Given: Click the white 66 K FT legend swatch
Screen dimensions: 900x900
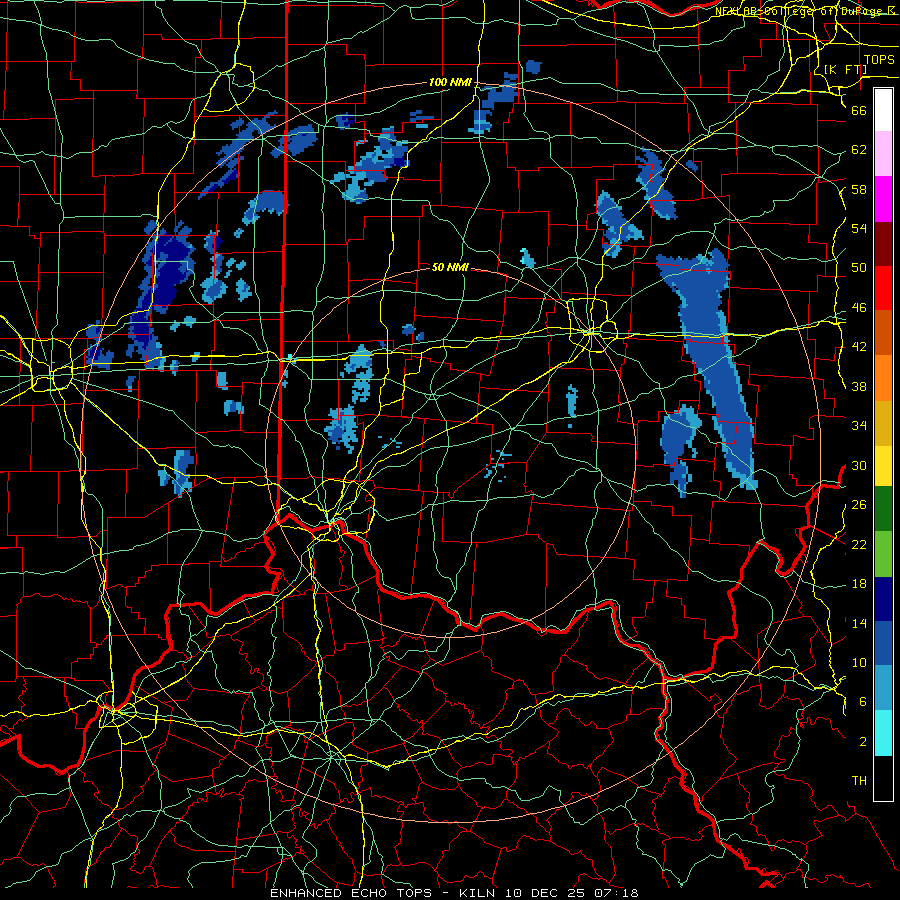Looking at the screenshot, I should pyautogui.click(x=883, y=110).
